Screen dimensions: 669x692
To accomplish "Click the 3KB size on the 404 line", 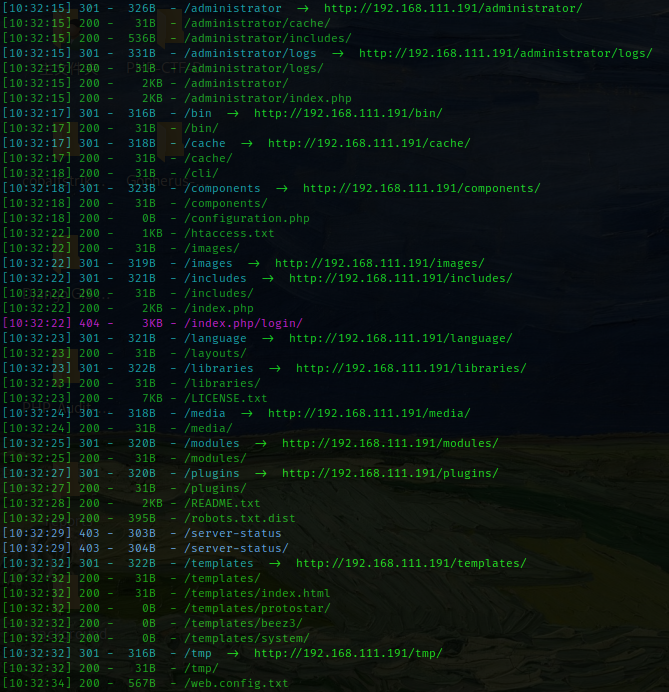I will click(x=152, y=323).
